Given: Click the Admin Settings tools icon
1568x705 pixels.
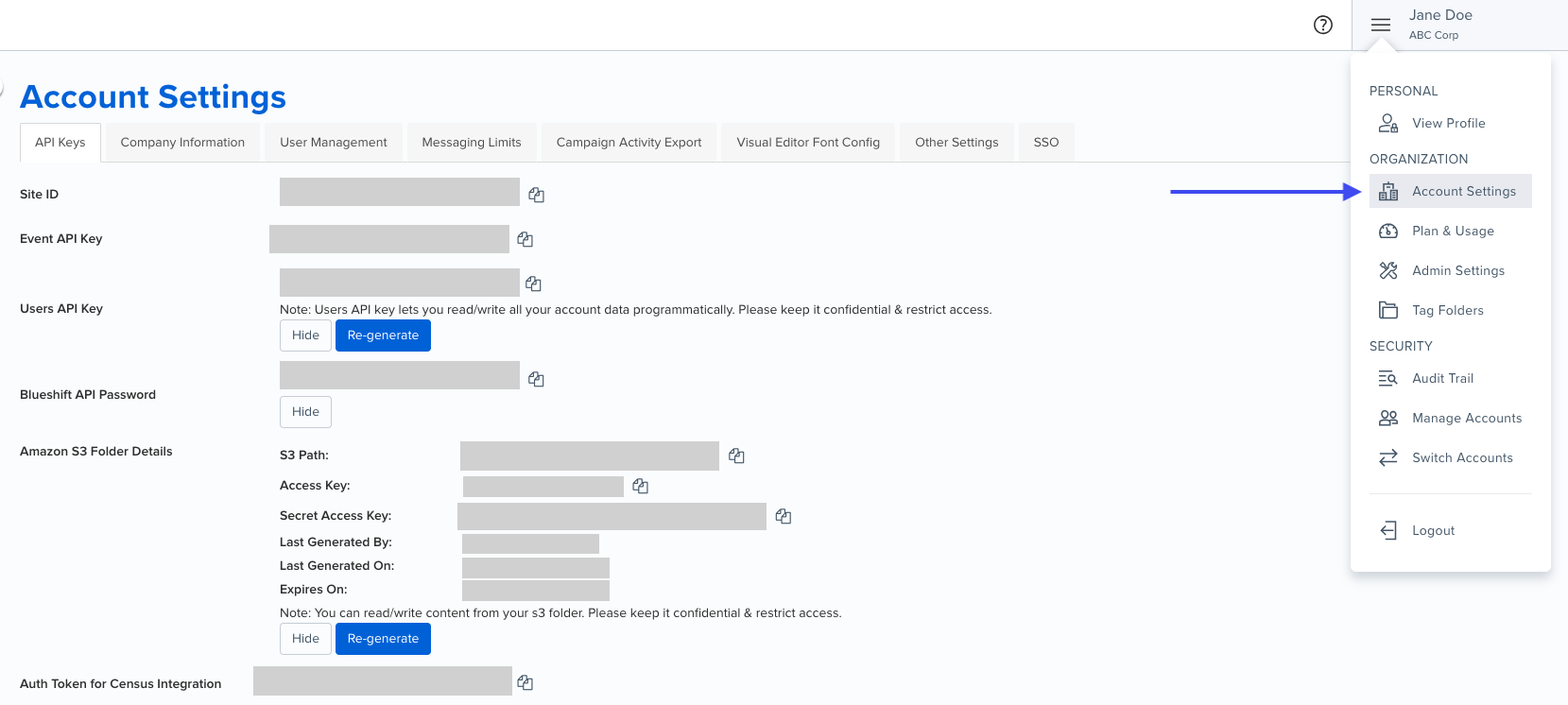Looking at the screenshot, I should pos(1388,270).
